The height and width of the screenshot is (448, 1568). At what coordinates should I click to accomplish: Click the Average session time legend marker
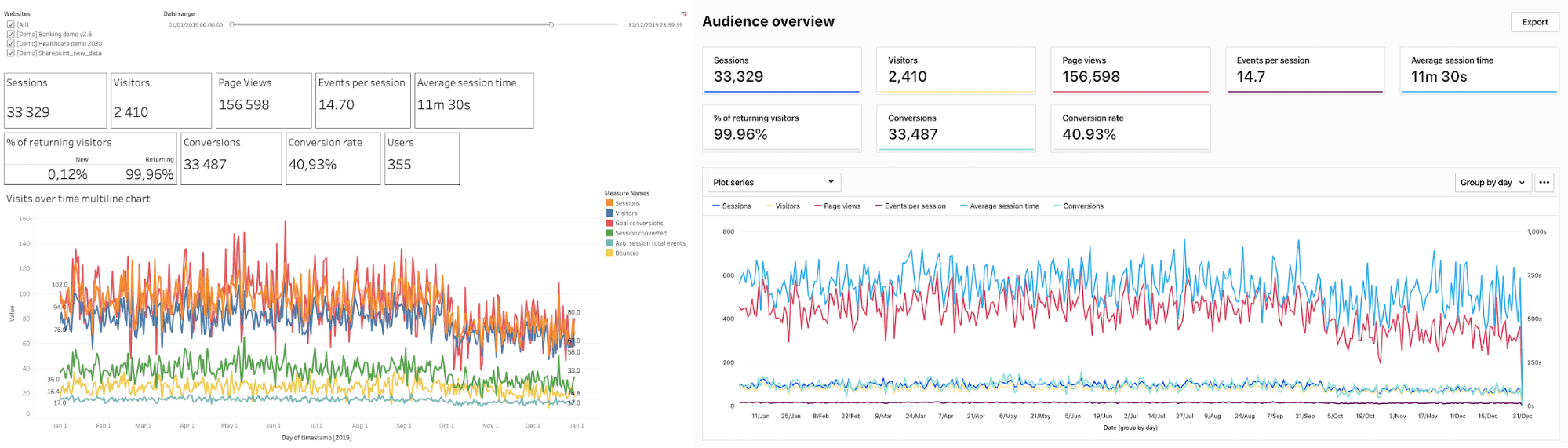964,206
